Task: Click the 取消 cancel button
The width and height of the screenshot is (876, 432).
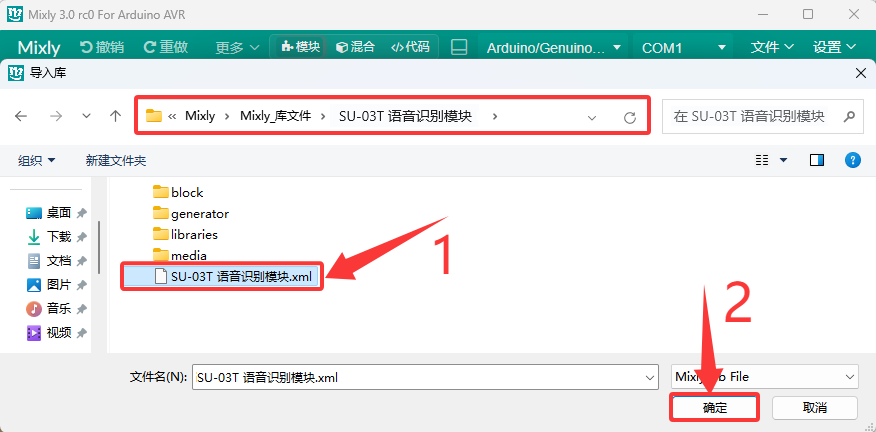Action: click(x=815, y=408)
